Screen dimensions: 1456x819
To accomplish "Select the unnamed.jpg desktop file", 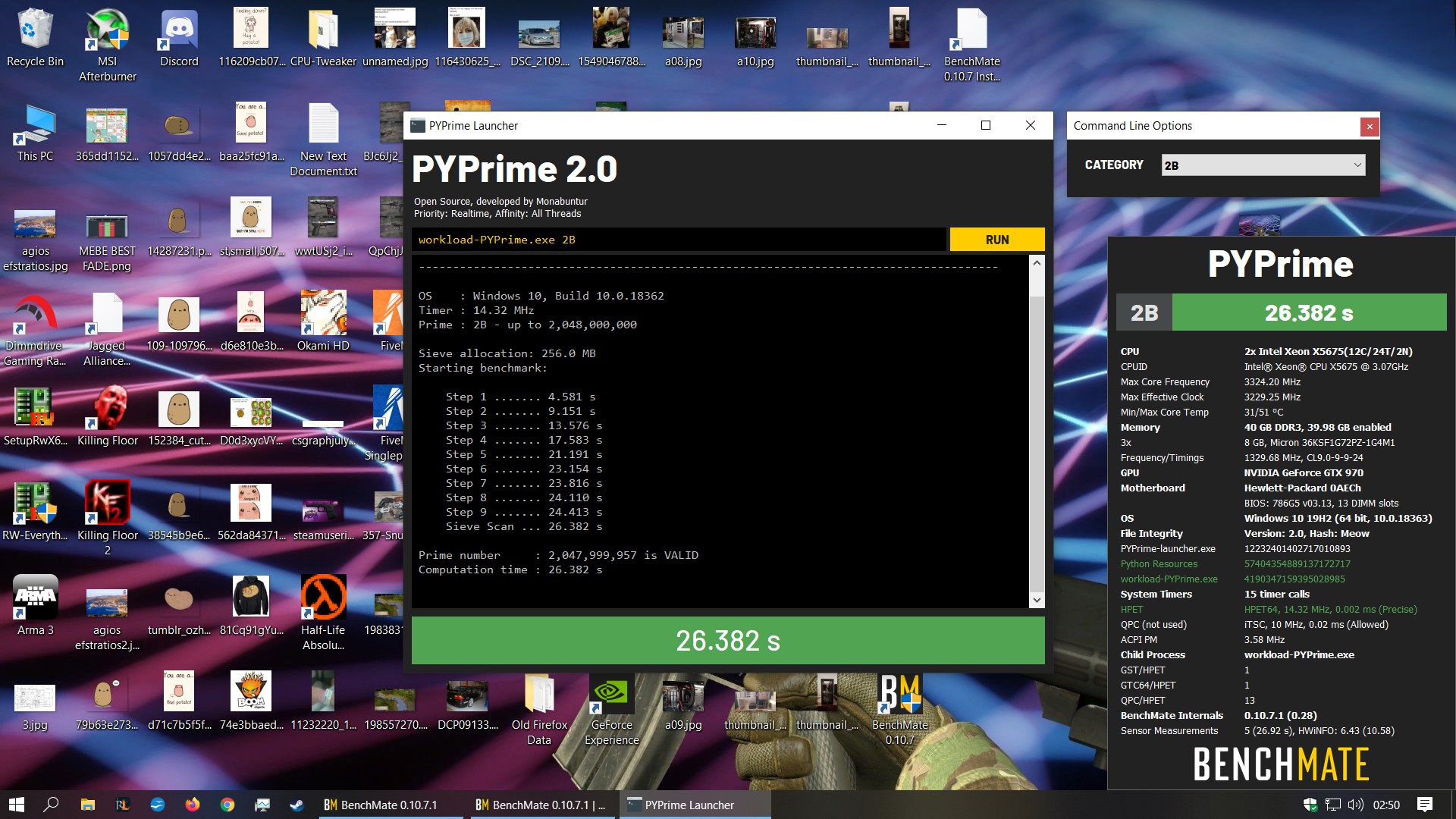I will click(395, 38).
